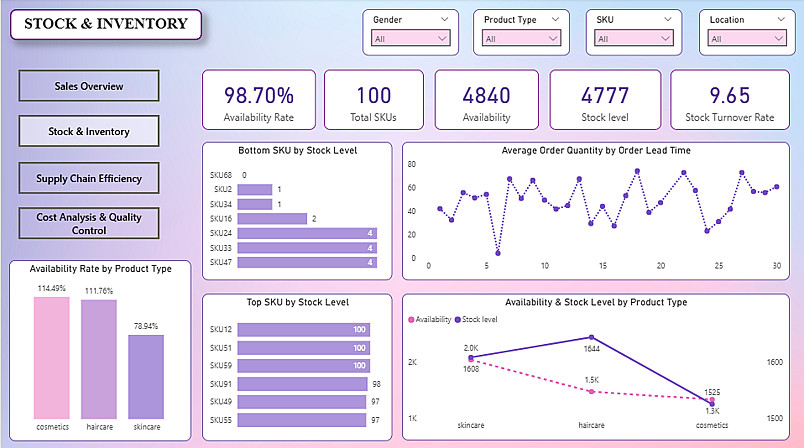Click the SKU12 bar in Top SKU chart
The image size is (804, 448).
[304, 330]
